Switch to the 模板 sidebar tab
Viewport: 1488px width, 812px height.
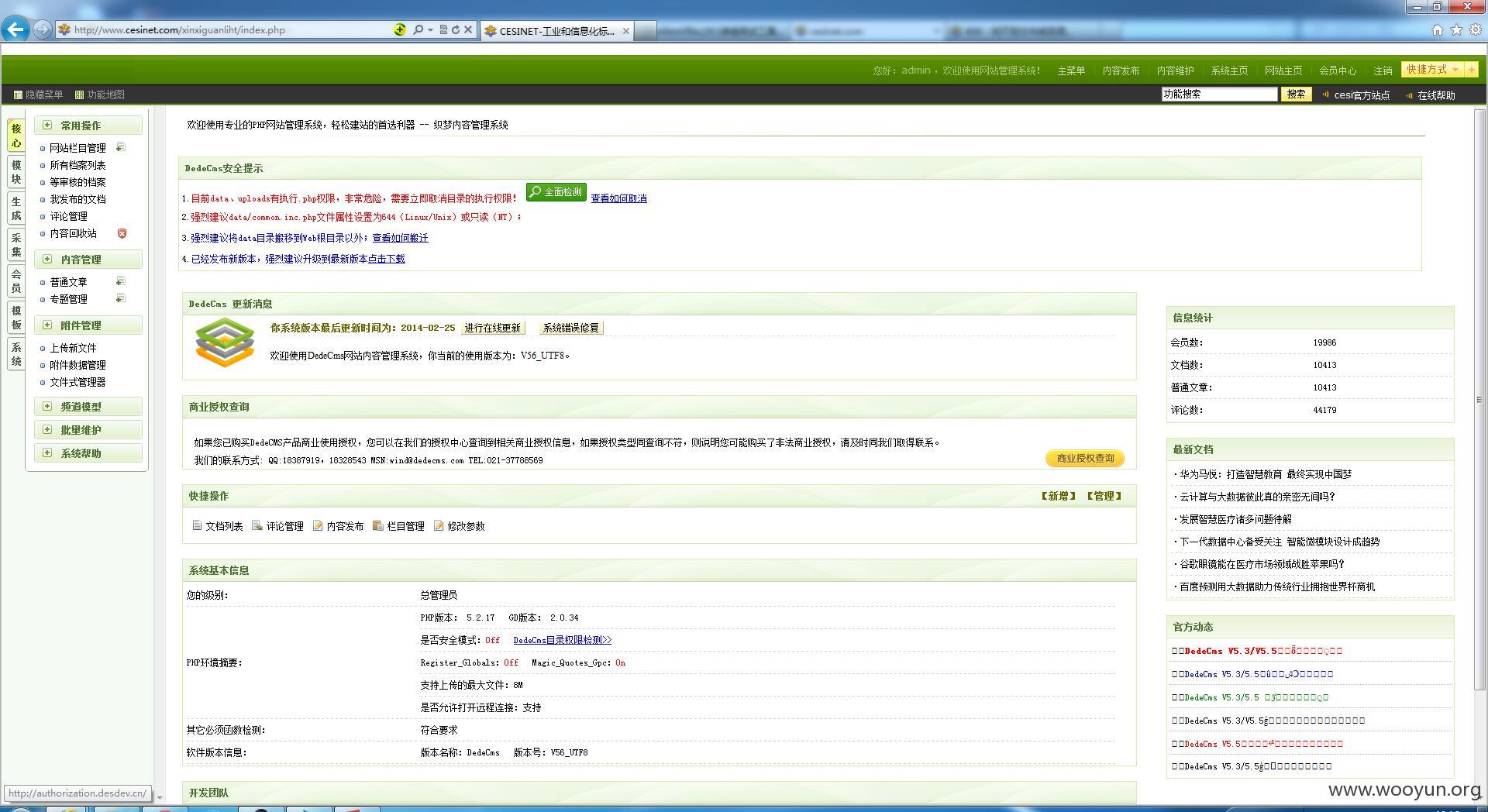pos(16,318)
